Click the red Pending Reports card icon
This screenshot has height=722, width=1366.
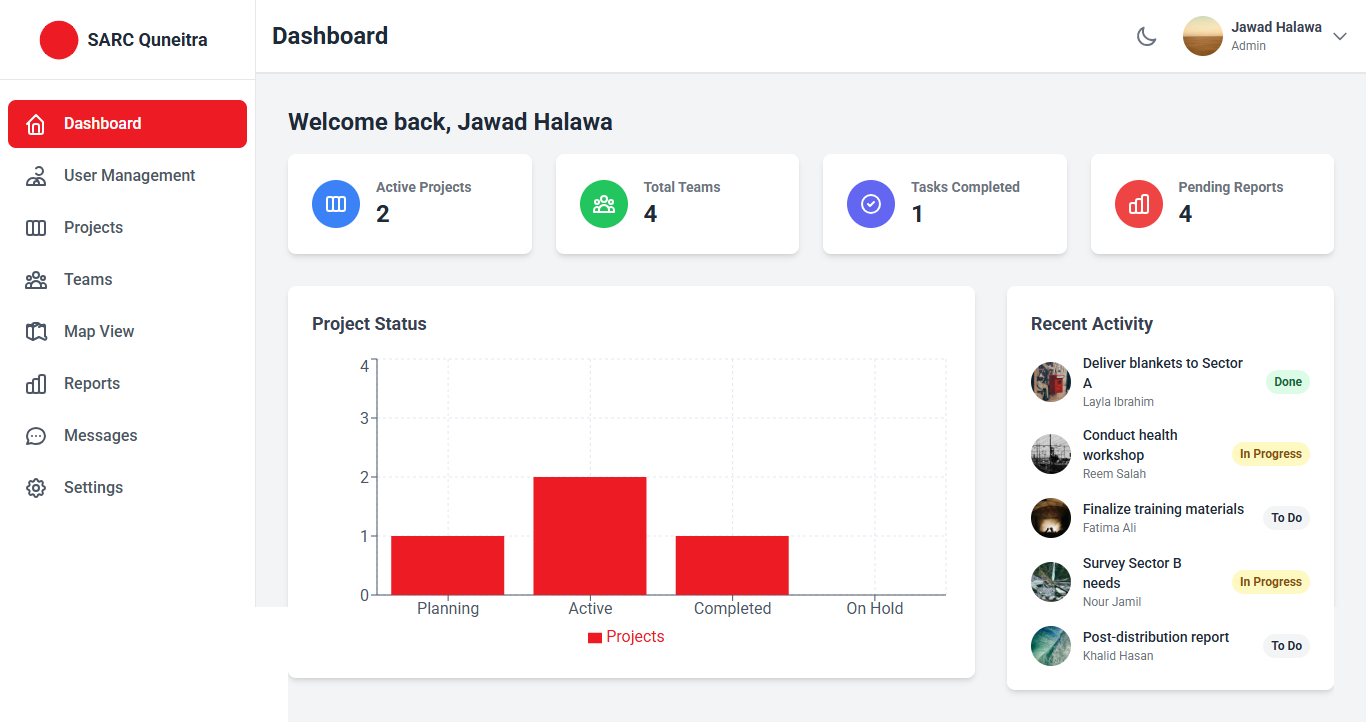coord(1139,204)
